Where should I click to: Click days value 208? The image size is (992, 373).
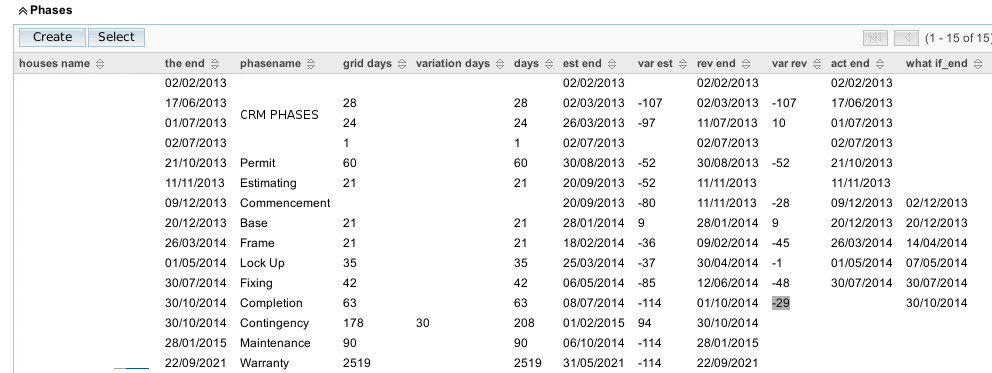click(x=524, y=323)
